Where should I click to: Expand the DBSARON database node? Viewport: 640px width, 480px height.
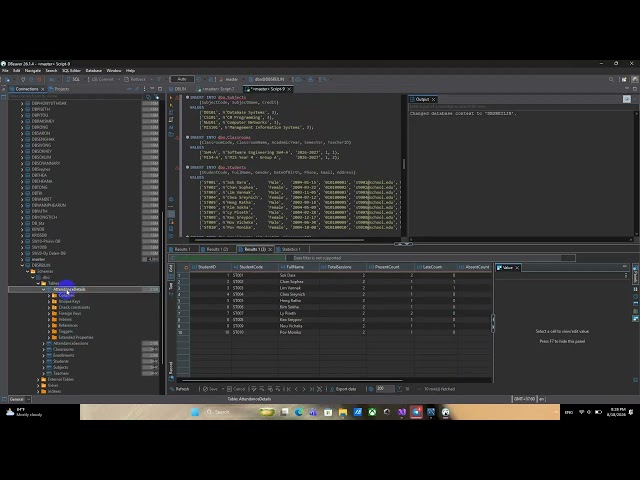pos(22,133)
